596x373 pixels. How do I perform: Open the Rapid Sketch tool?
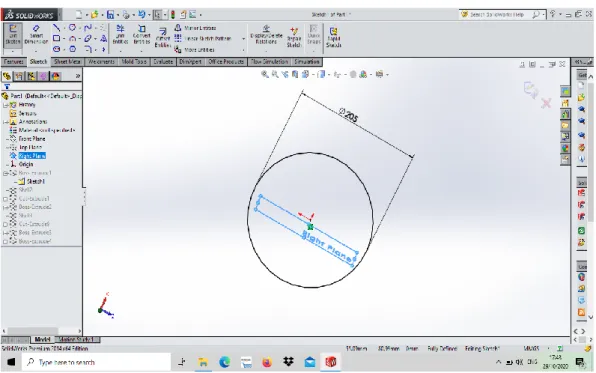click(333, 37)
